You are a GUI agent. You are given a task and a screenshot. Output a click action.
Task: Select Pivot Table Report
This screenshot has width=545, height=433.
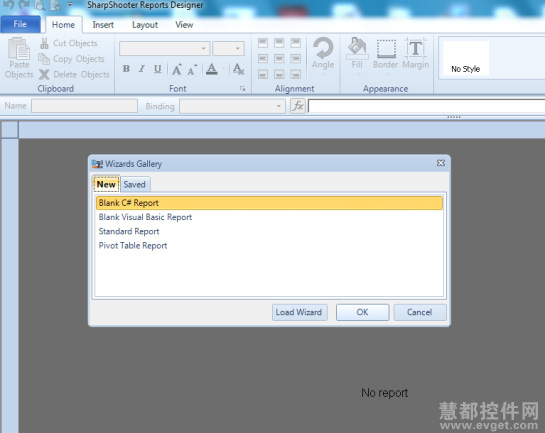point(269,246)
